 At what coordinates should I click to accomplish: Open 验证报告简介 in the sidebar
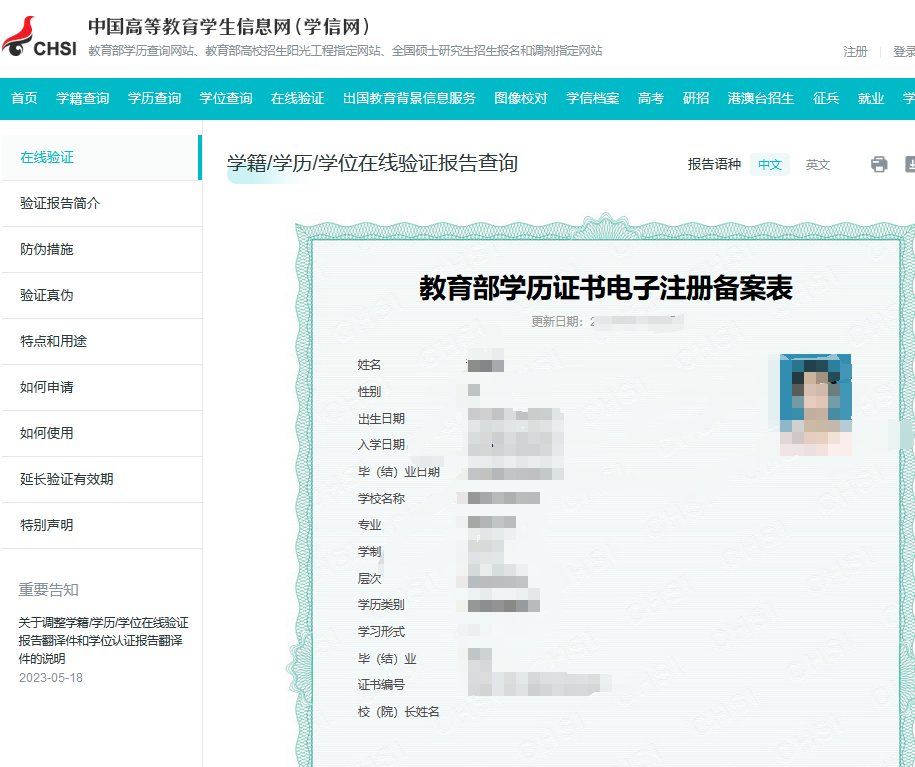[102, 203]
